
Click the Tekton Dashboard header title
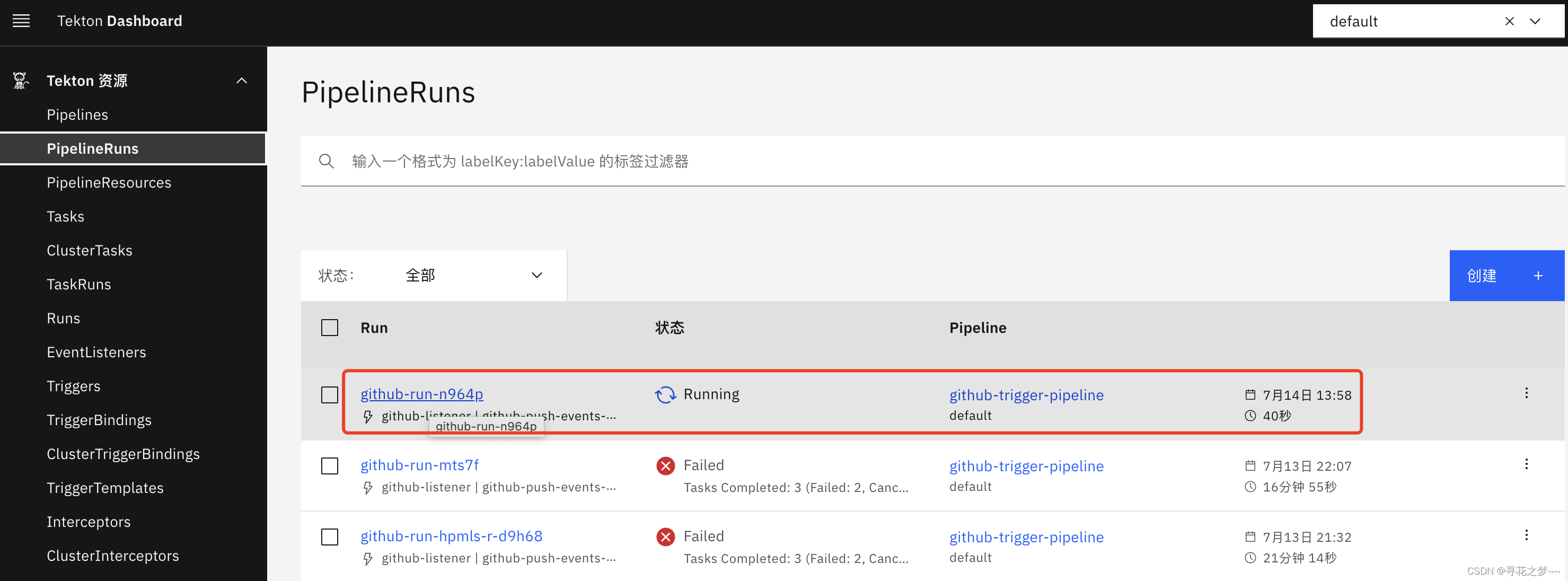(119, 21)
